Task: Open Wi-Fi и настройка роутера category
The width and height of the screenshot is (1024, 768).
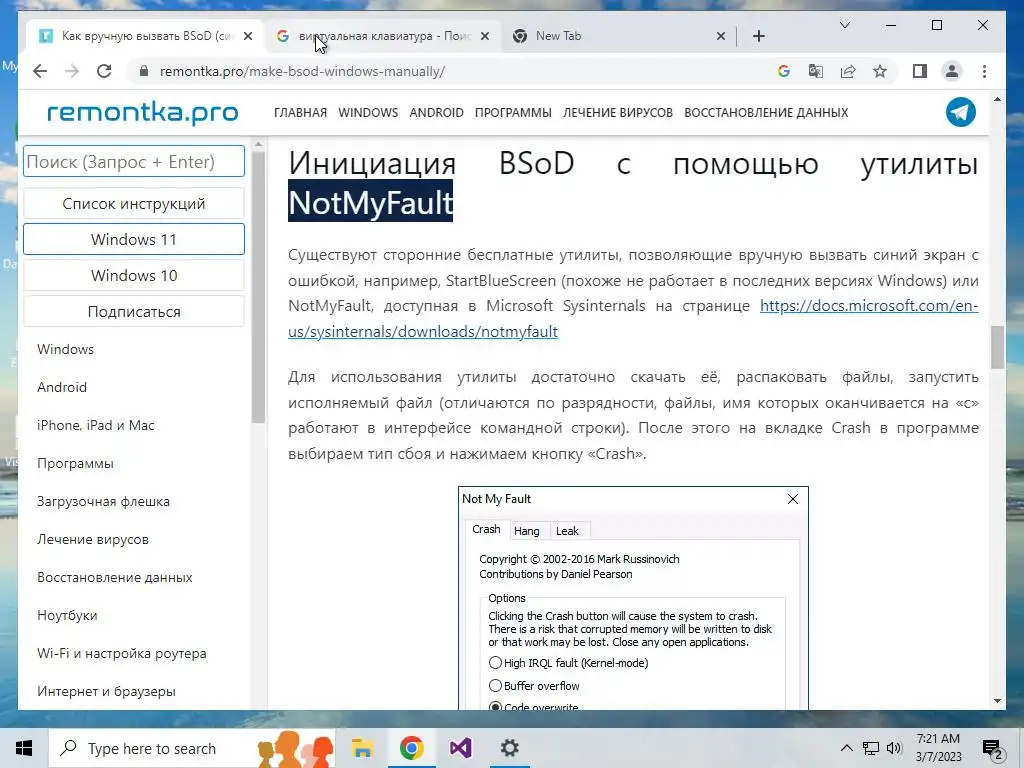Action: pos(121,653)
